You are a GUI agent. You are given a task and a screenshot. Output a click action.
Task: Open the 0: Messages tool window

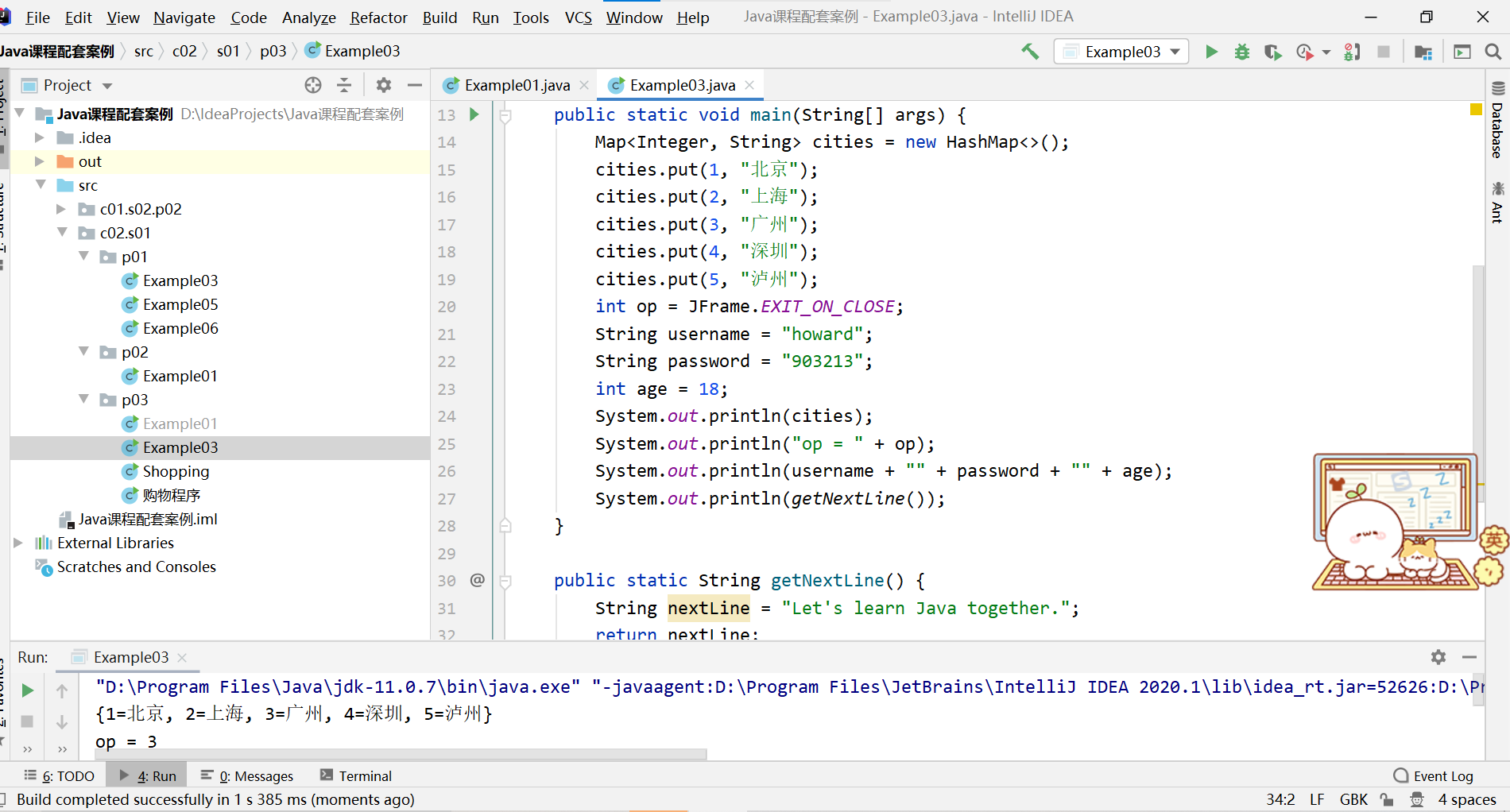(247, 775)
